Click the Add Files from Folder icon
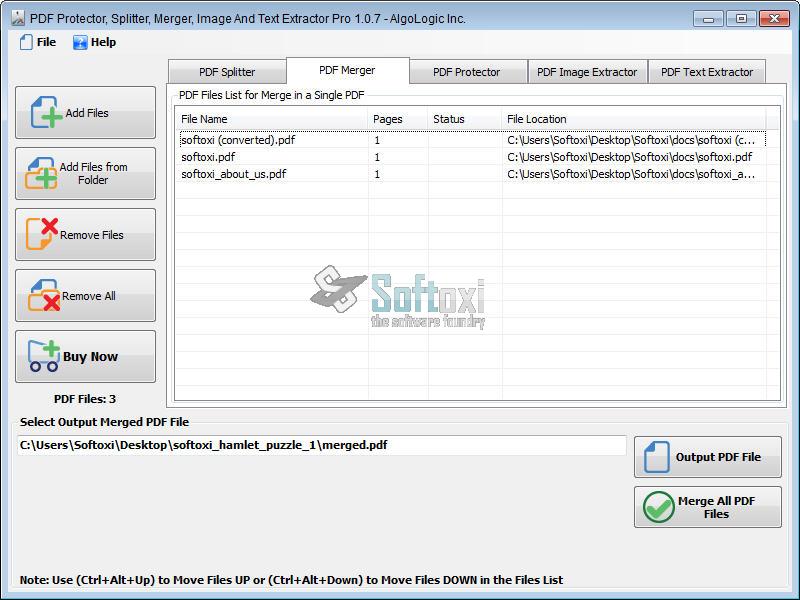 pos(41,174)
